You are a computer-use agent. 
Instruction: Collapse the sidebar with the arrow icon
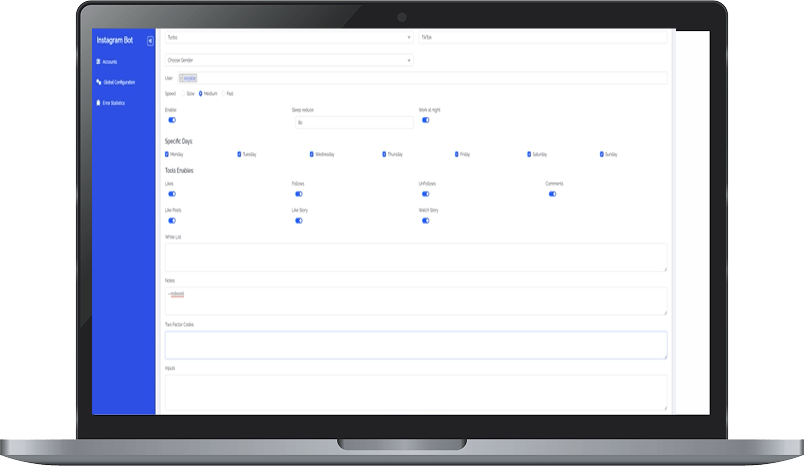click(150, 41)
